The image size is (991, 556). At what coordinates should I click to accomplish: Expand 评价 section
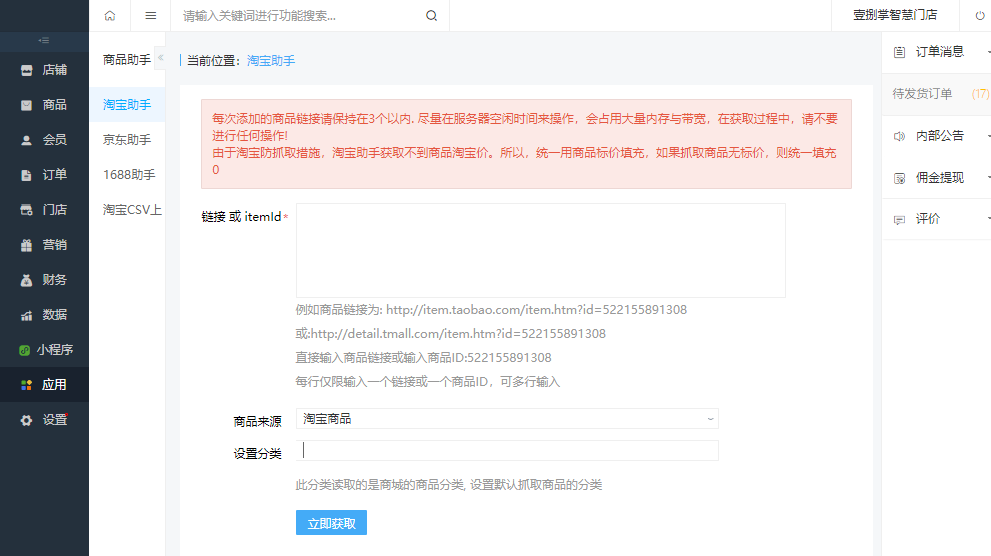pyautogui.click(x=988, y=219)
